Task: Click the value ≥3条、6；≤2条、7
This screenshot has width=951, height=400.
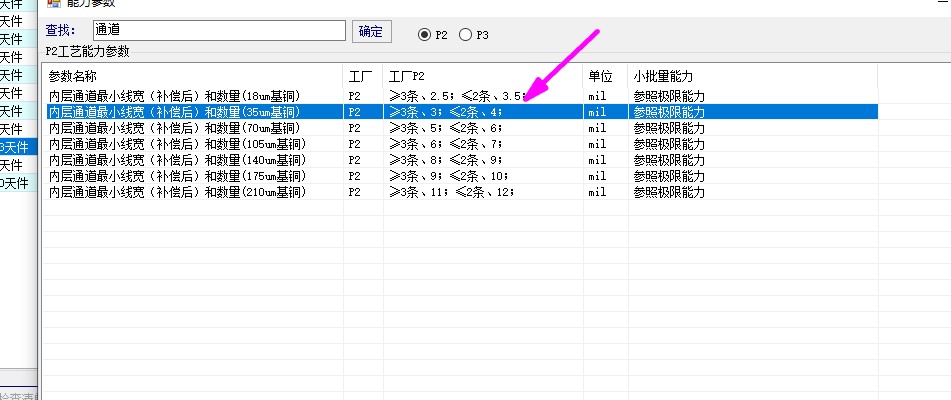Action: click(446, 144)
